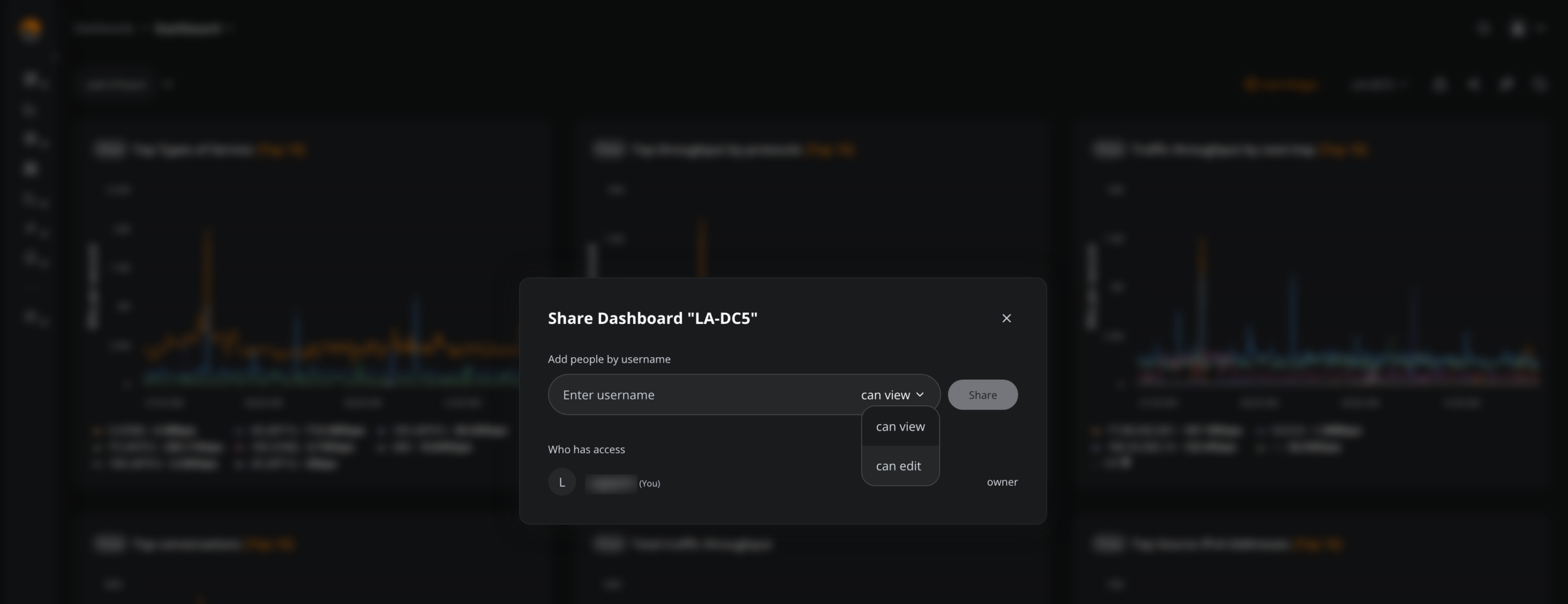Click the dim icon beside the top-bar avatar
This screenshot has width=1568, height=604.
coord(1483,28)
